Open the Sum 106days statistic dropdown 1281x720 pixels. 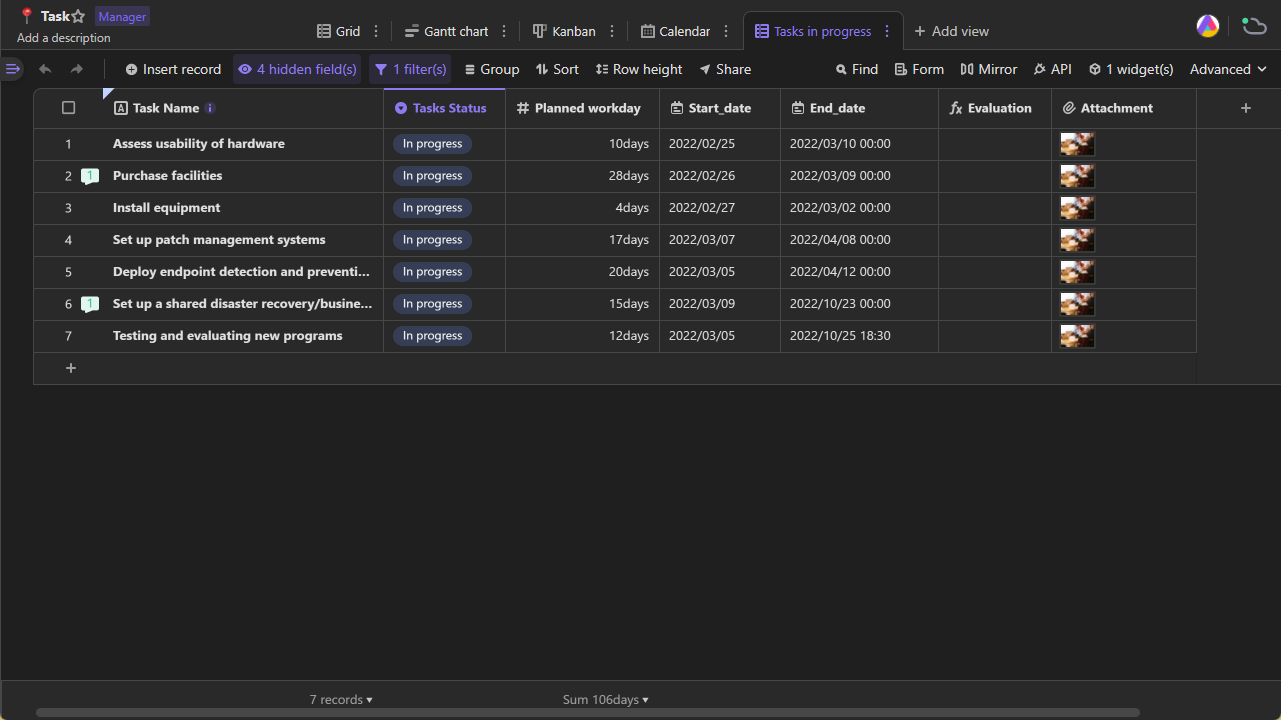(x=605, y=700)
